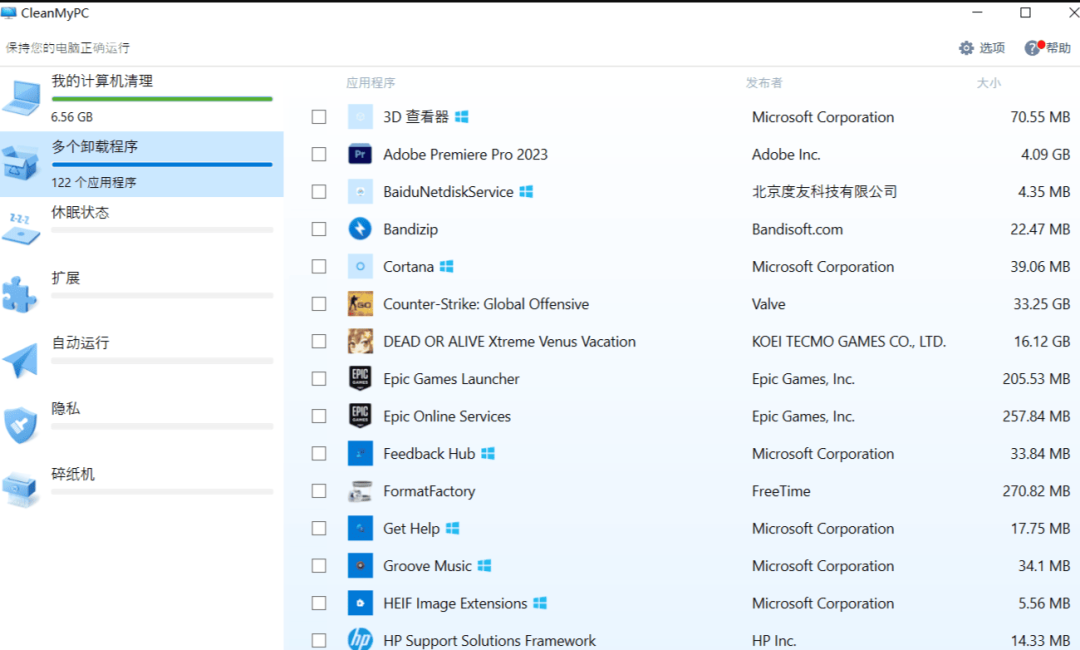Image resolution: width=1080 pixels, height=650 pixels.
Task: Check the BaiduNetdiskService checkbox
Action: coord(319,191)
